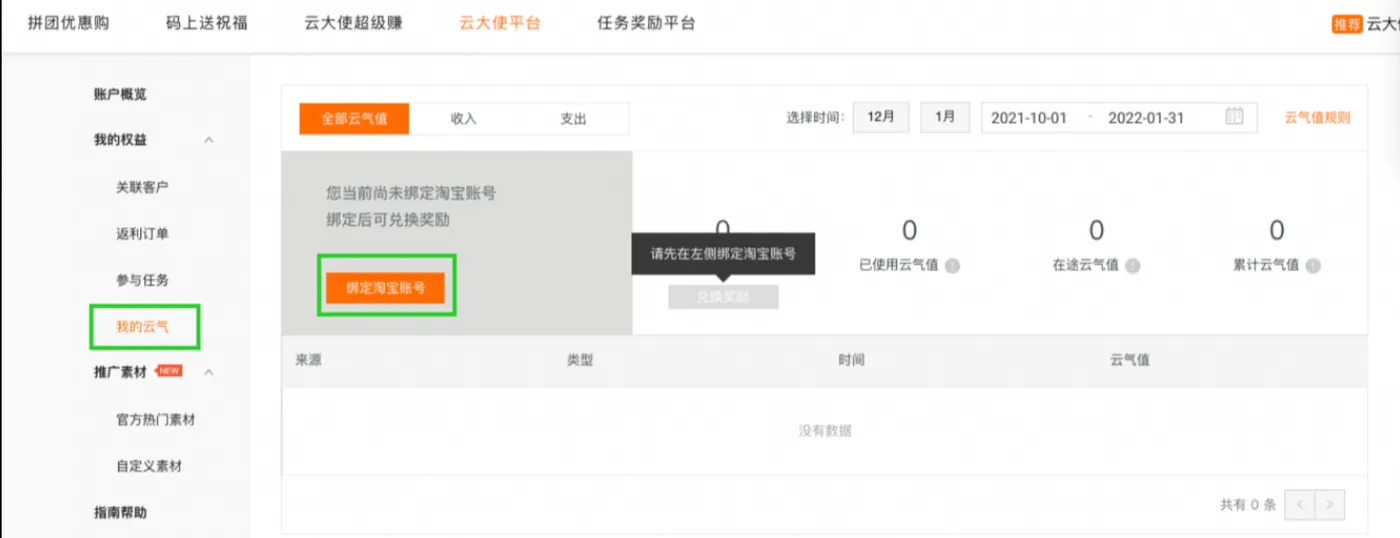This screenshot has height=538, width=1400.
Task: Click help icon beside 在途云气值
Action: coord(1133,266)
